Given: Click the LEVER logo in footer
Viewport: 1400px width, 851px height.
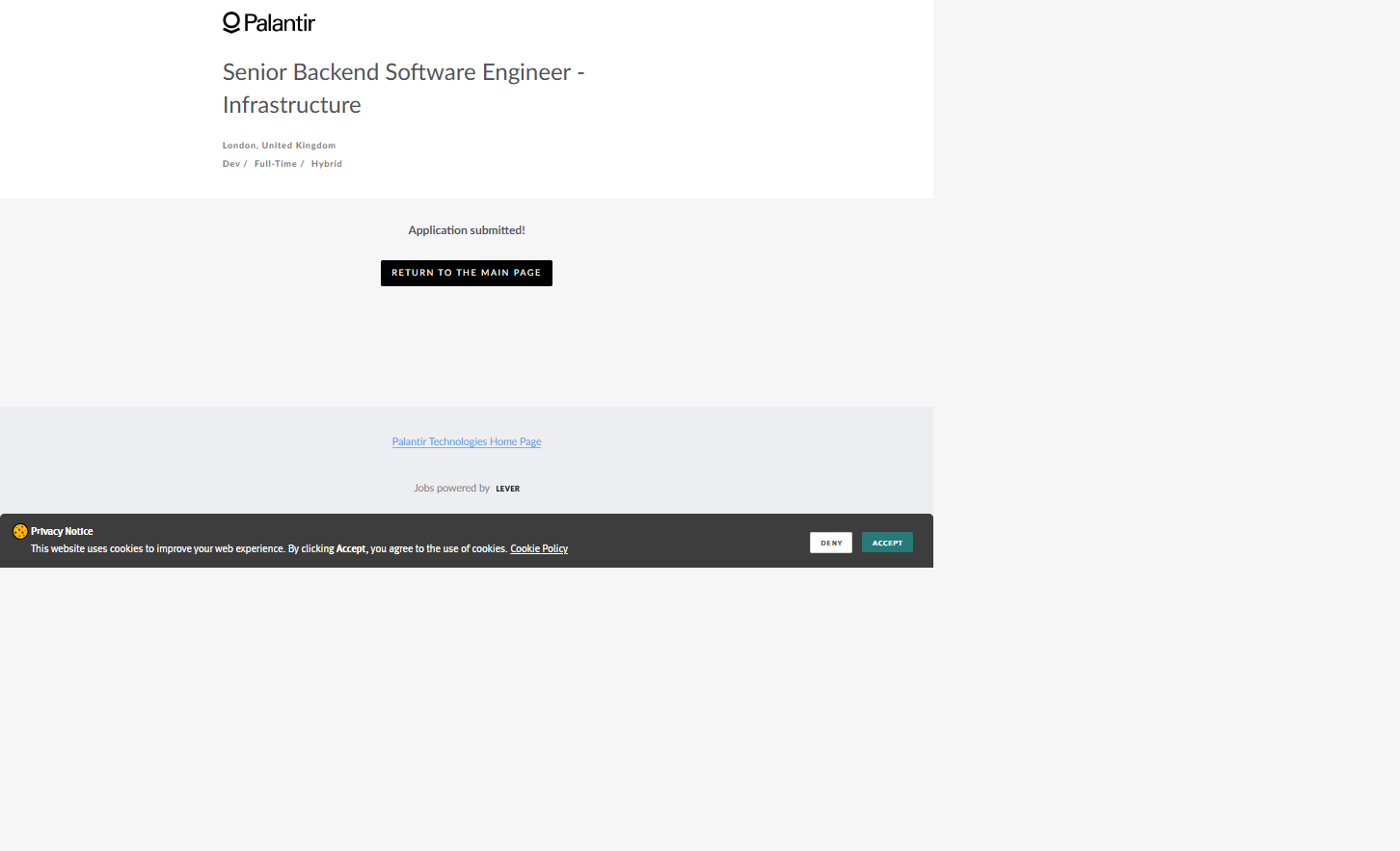Looking at the screenshot, I should click(x=507, y=489).
